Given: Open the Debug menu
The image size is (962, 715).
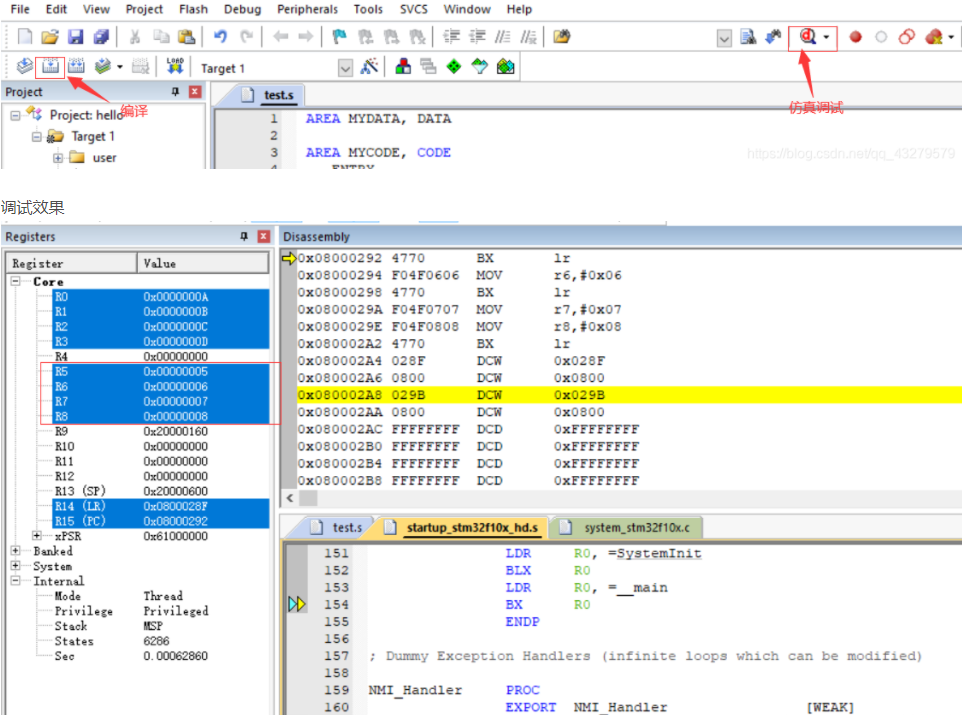Looking at the screenshot, I should tap(242, 9).
